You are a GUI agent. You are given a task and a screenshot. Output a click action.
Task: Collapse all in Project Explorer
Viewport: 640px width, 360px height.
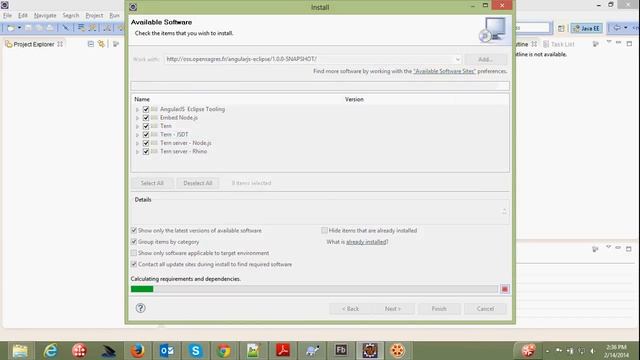click(91, 44)
